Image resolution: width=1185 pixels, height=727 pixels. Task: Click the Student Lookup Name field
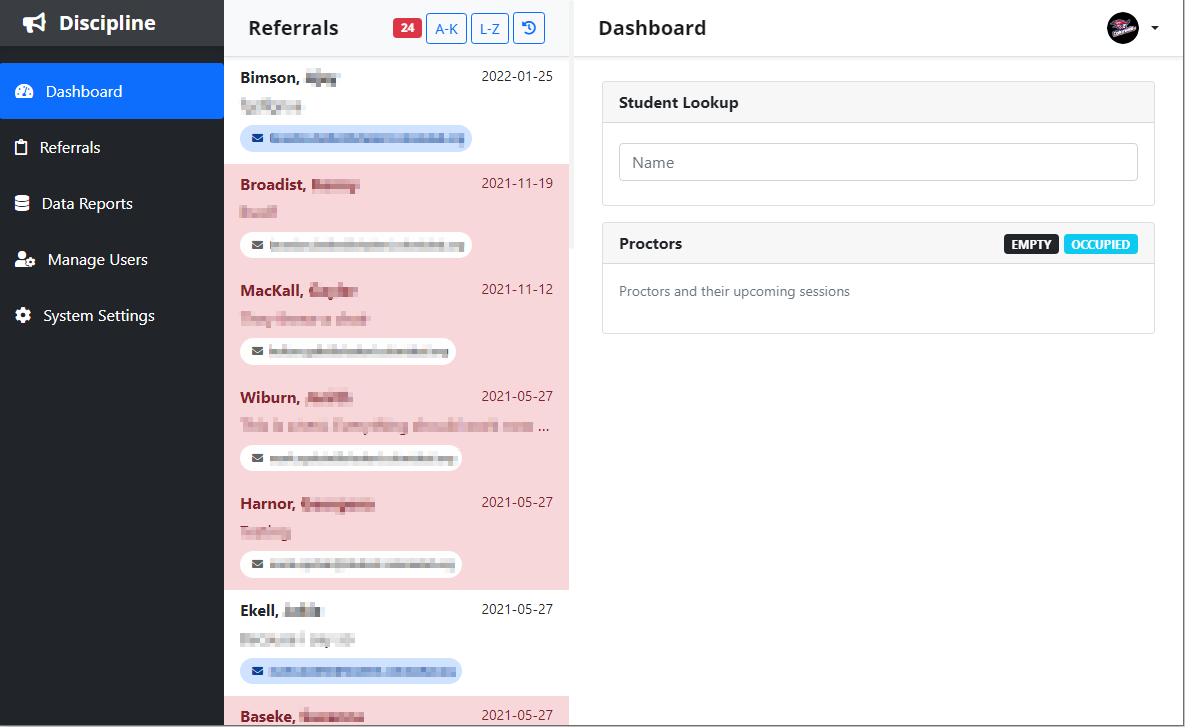[x=878, y=162]
